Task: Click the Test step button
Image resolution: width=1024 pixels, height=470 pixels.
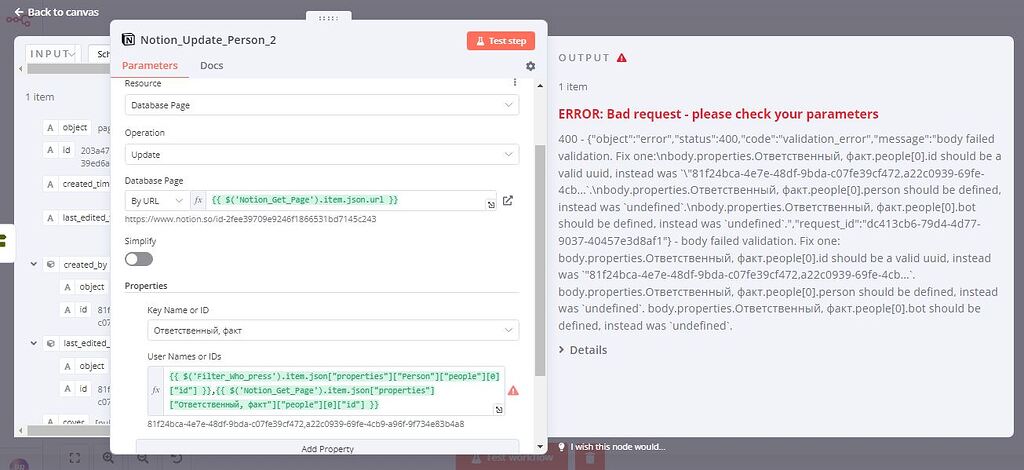Action: [501, 41]
